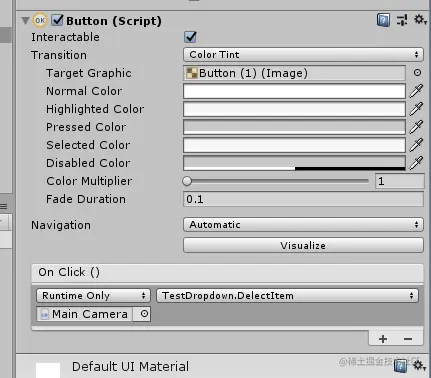Uncheck the Interactable checkbox

pos(190,37)
